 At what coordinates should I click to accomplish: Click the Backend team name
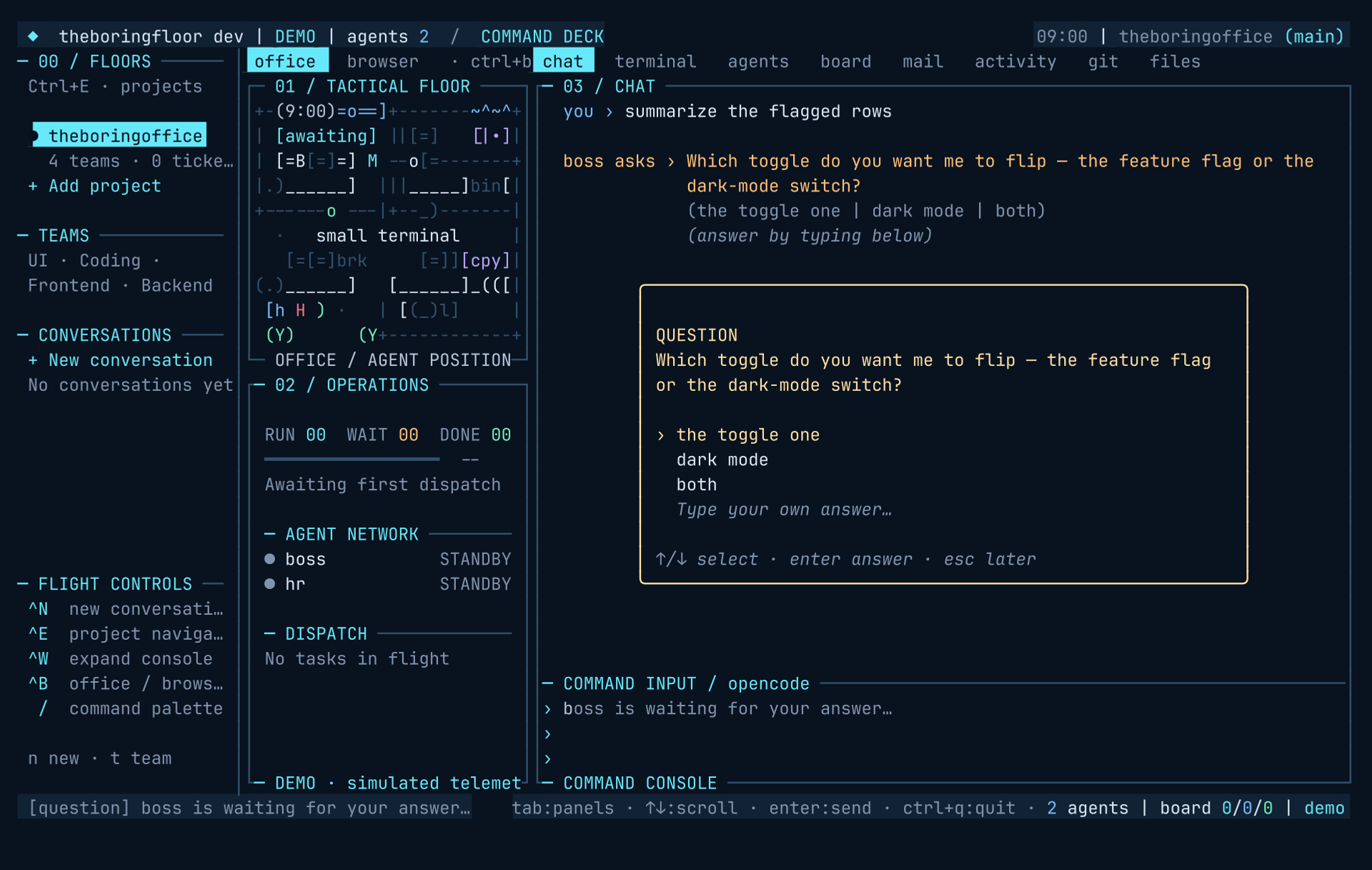pos(177,285)
